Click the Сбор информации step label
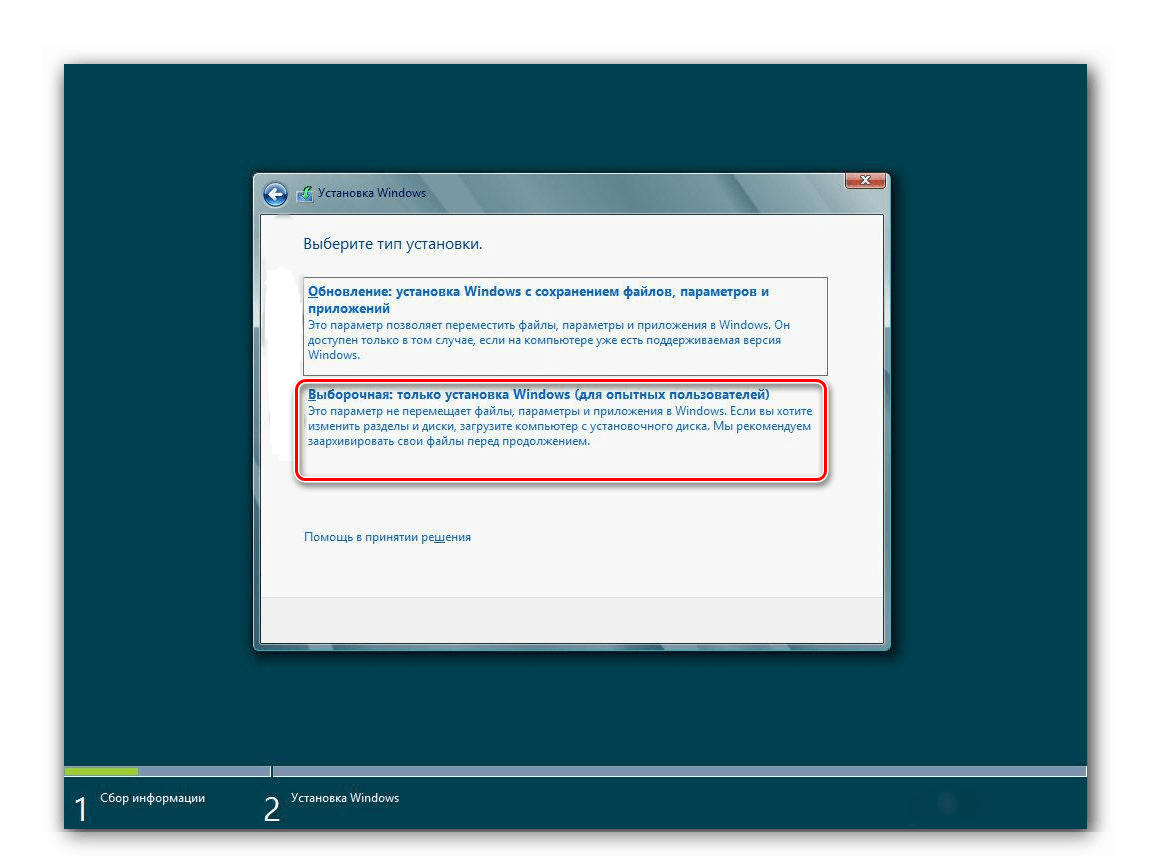 [x=153, y=798]
